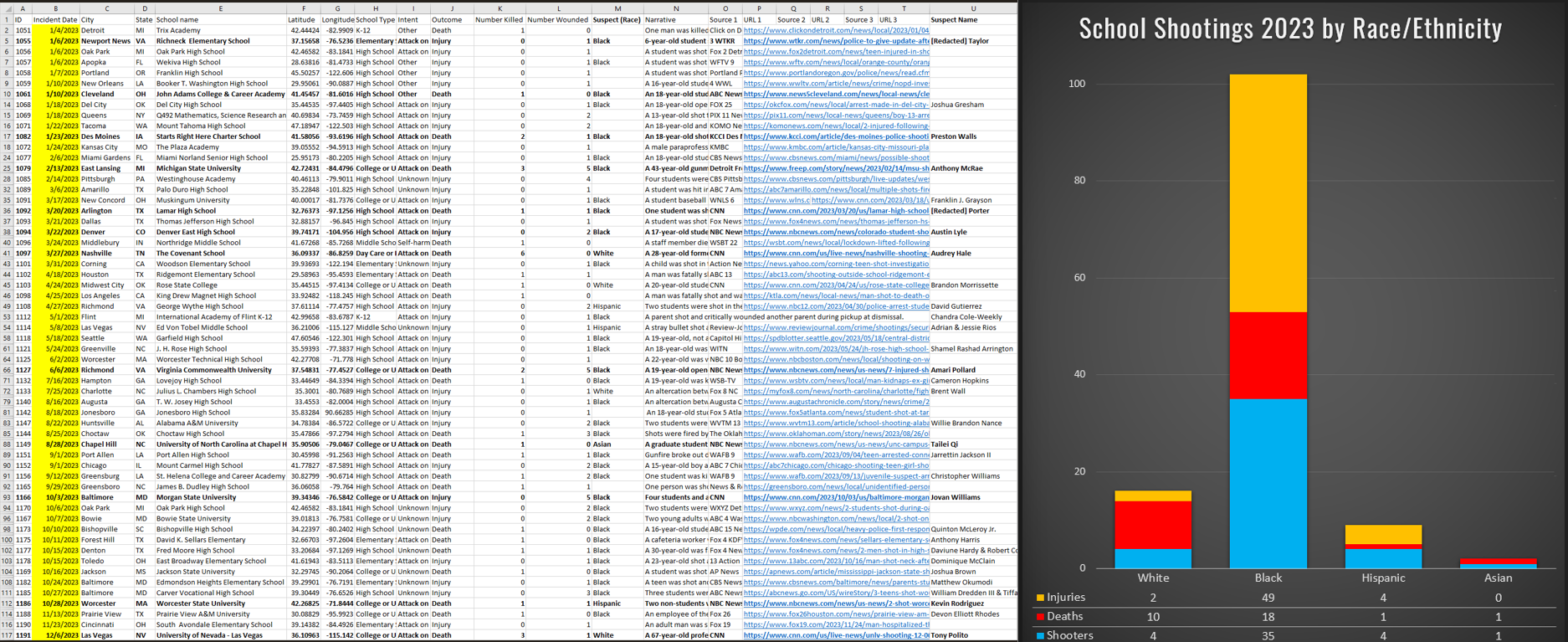The image size is (1568, 642).
Task: Click the Black injuries value 49
Action: (x=1268, y=598)
